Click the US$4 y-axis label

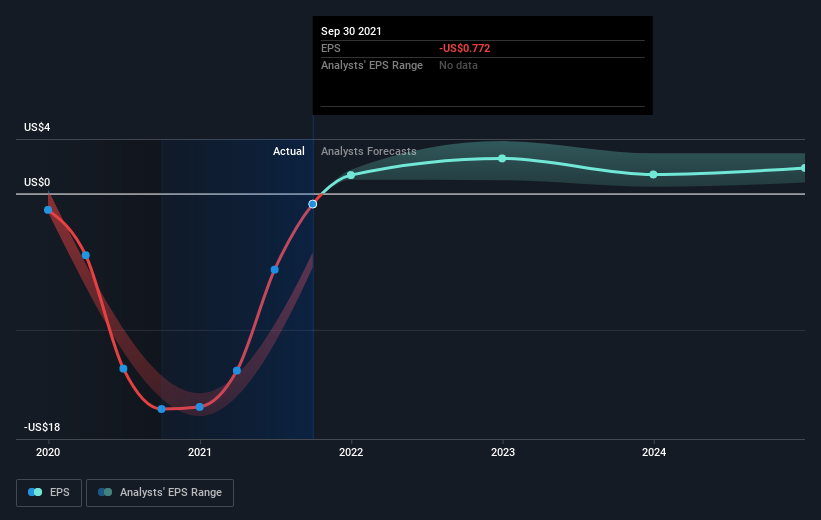click(37, 127)
